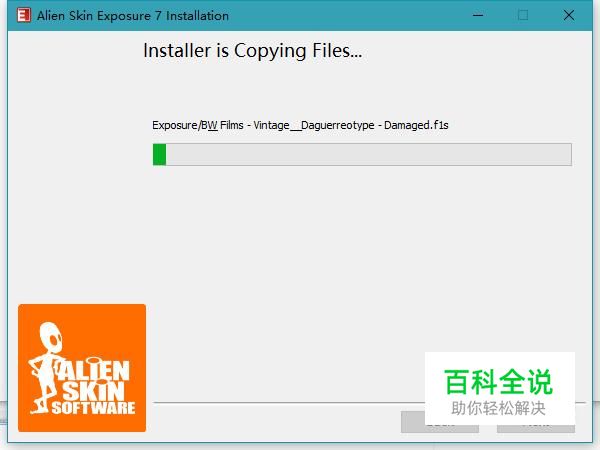Click the Daguerreotype - Damaged.f1s file label
The image size is (600, 450).
click(x=375, y=125)
